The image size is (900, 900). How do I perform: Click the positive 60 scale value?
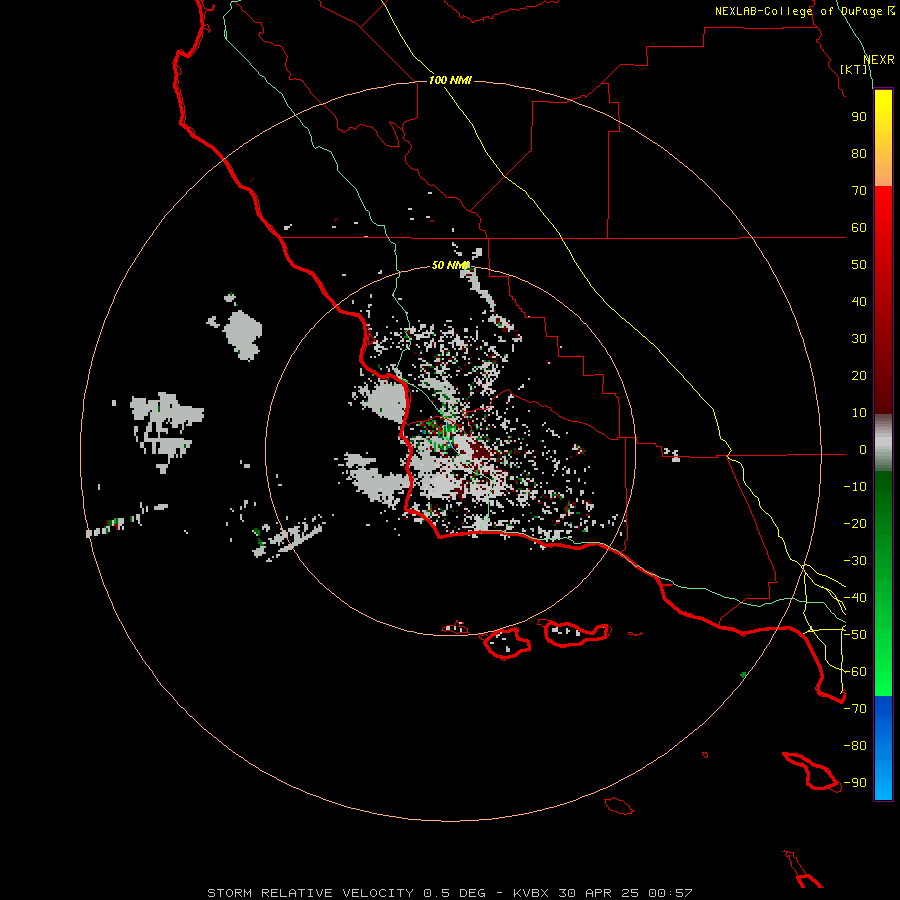[x=859, y=228]
